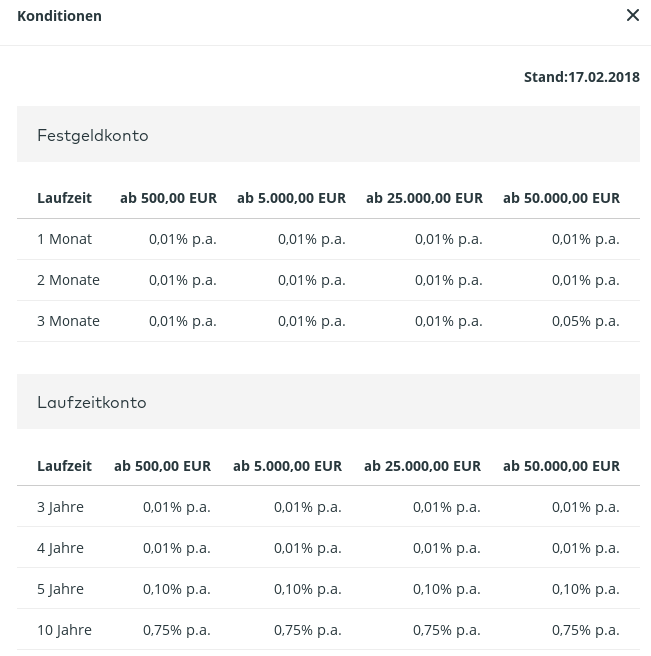Click ab 500,00 EUR header under Festgeldkonto
Viewport: 651px width, 656px height.
click(168, 198)
